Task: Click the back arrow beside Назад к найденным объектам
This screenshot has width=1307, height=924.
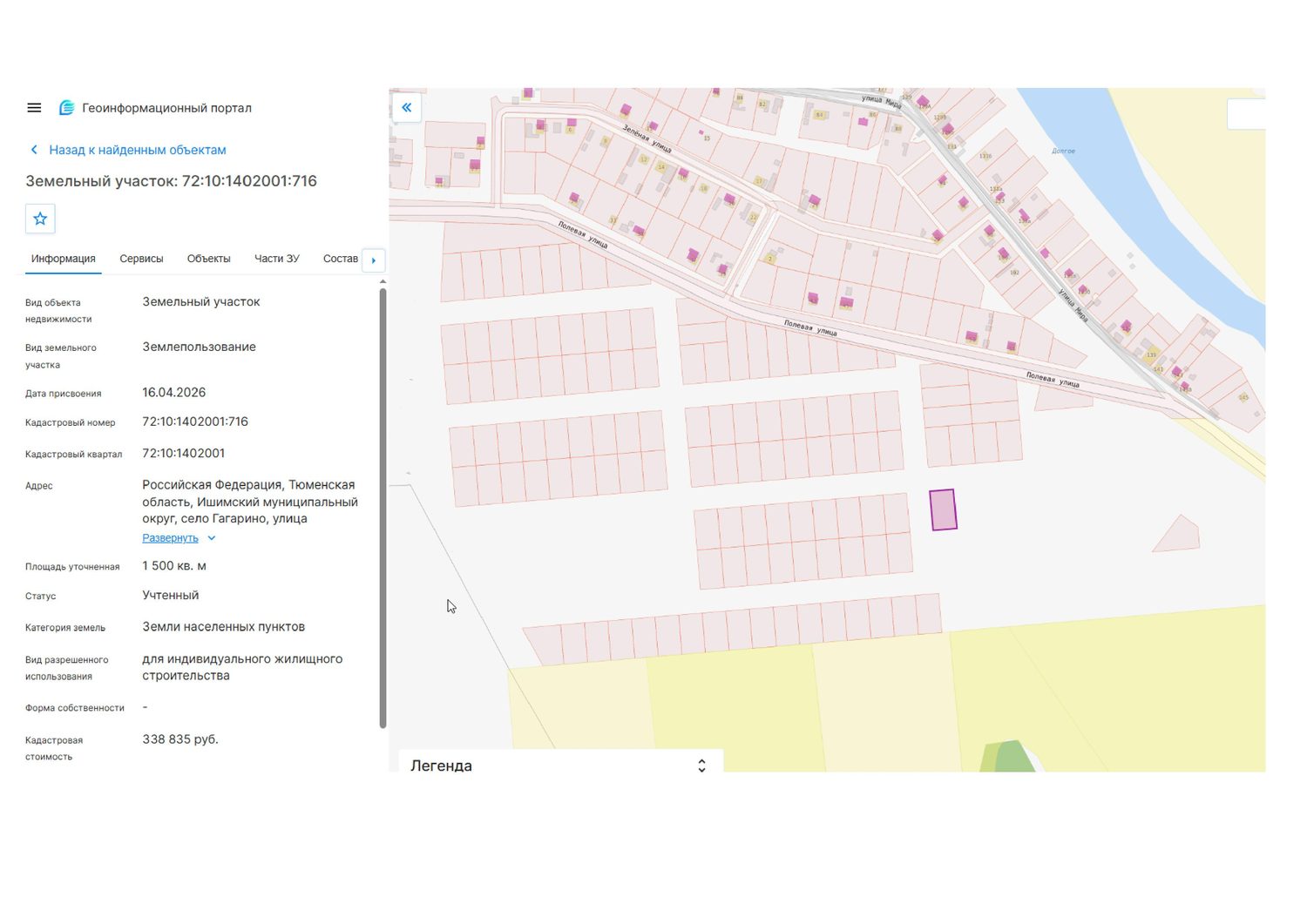Action: pyautogui.click(x=34, y=150)
